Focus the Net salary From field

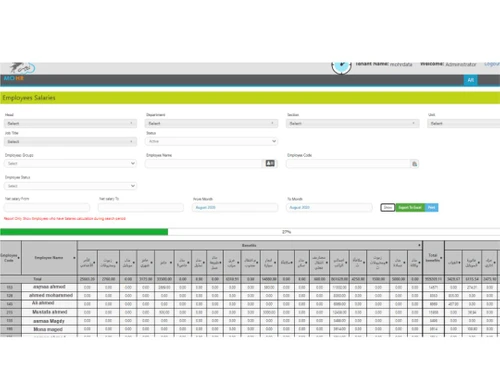pyautogui.click(x=47, y=207)
